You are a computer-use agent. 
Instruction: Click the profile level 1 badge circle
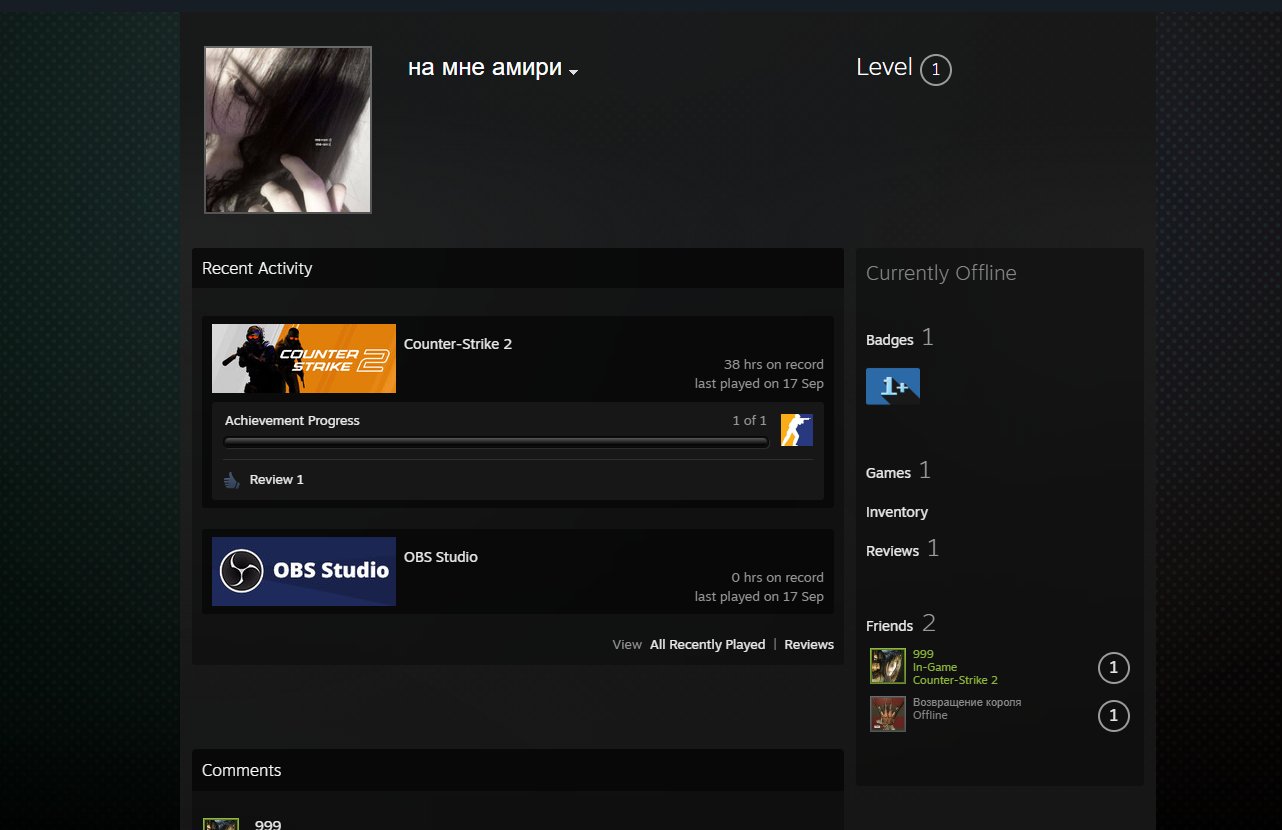pyautogui.click(x=935, y=70)
